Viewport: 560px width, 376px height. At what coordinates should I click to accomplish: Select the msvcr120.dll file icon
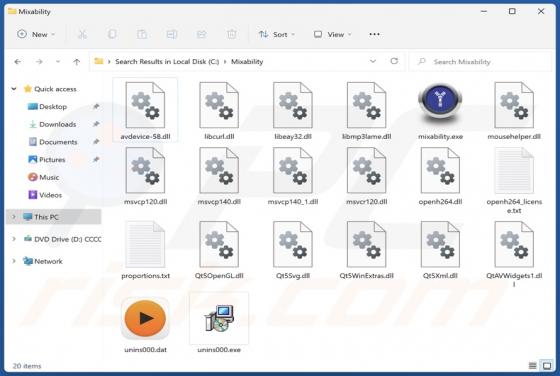pyautogui.click(x=366, y=170)
